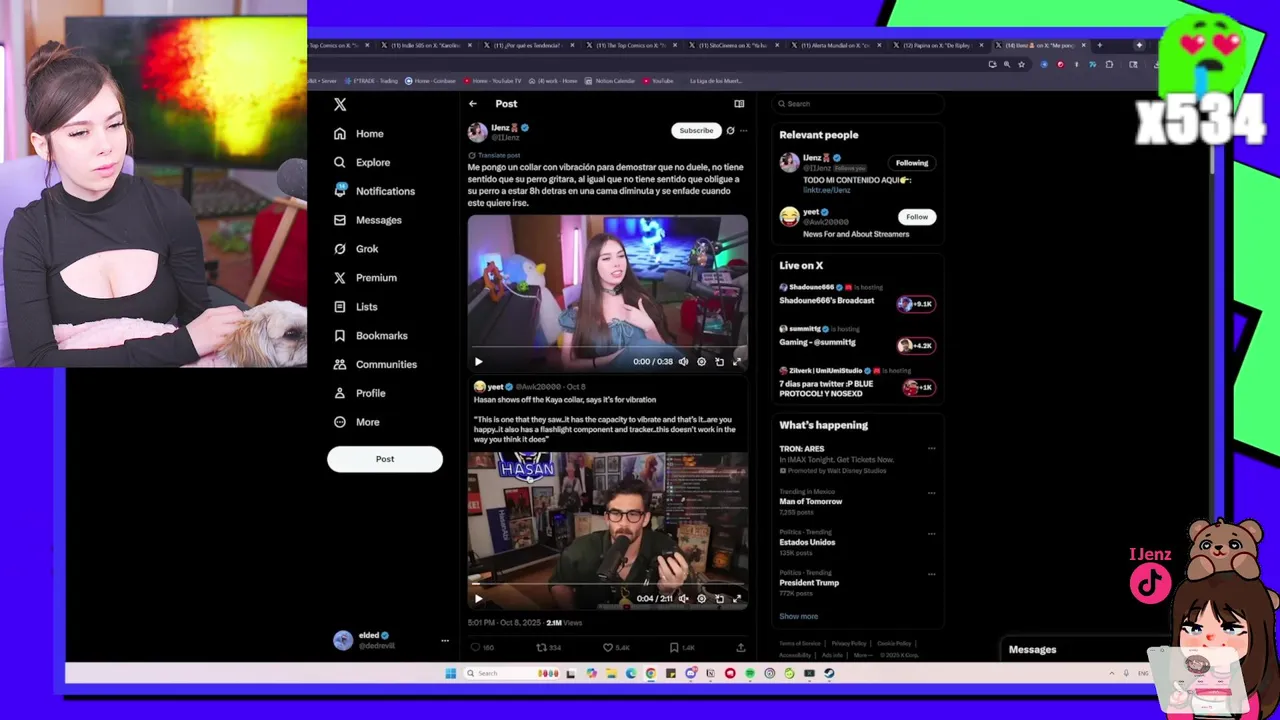
Task: Expand the Messages drawer at bottom
Action: (x=1085, y=650)
